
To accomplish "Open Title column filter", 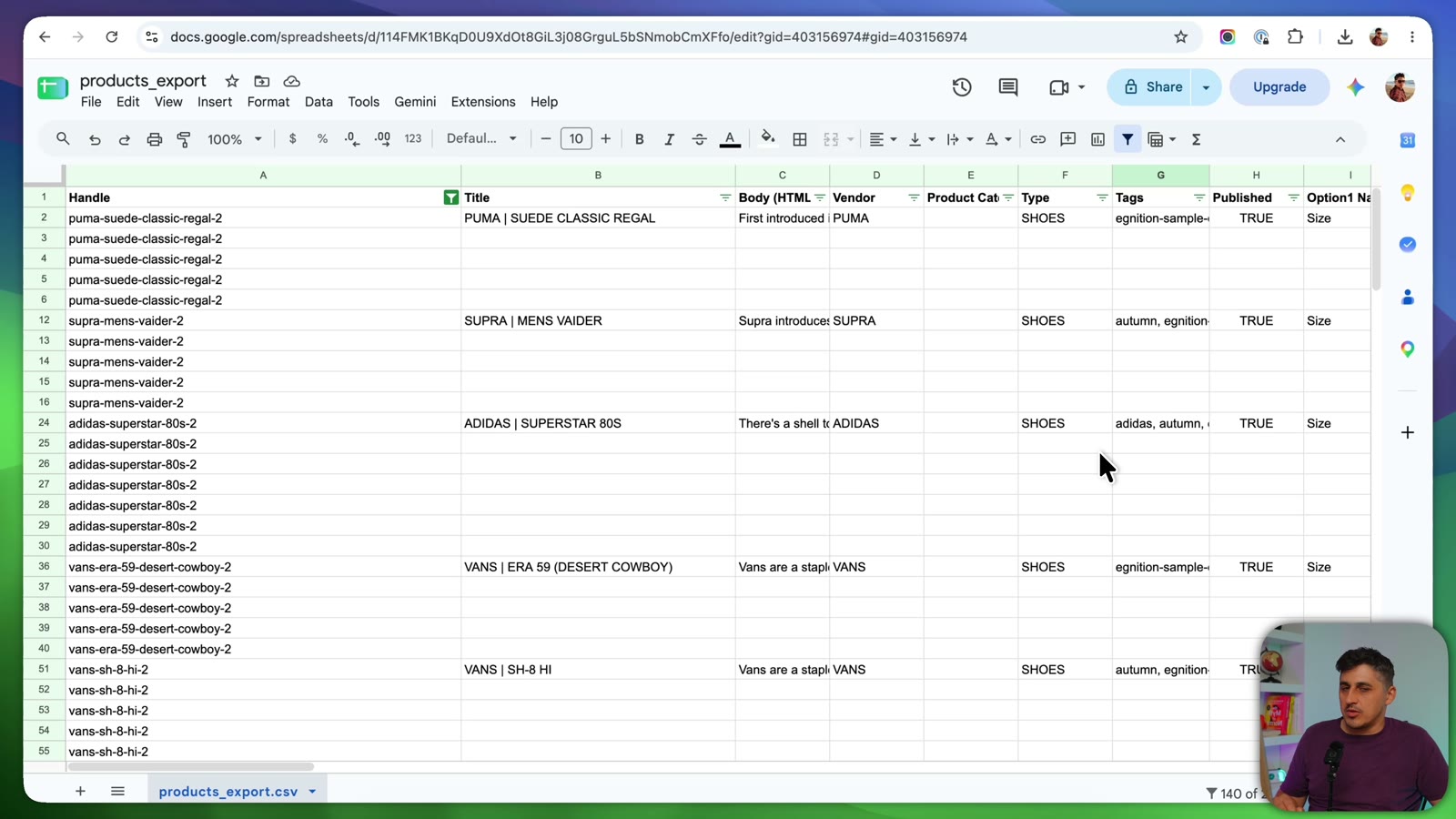I will (725, 197).
